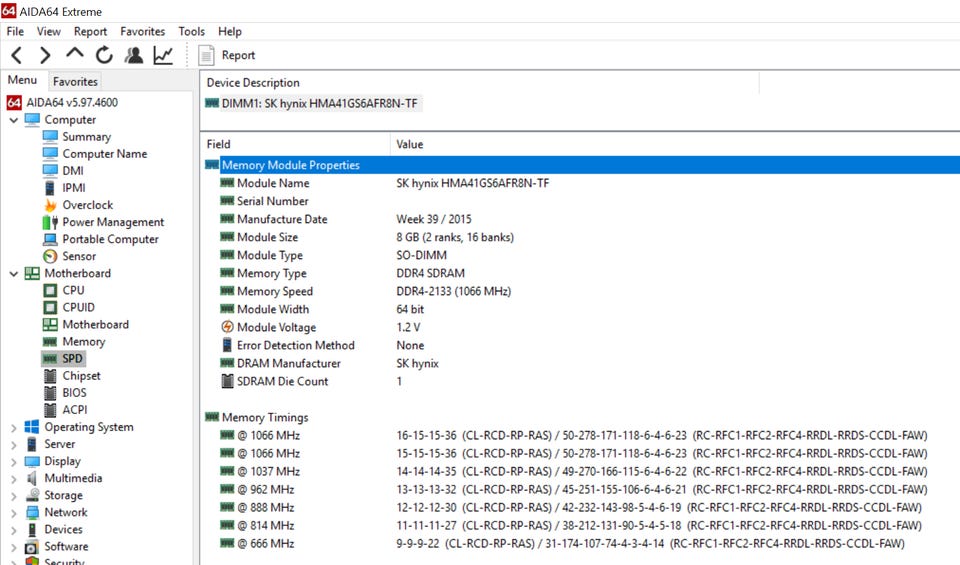Open the Report menu

pyautogui.click(x=90, y=31)
